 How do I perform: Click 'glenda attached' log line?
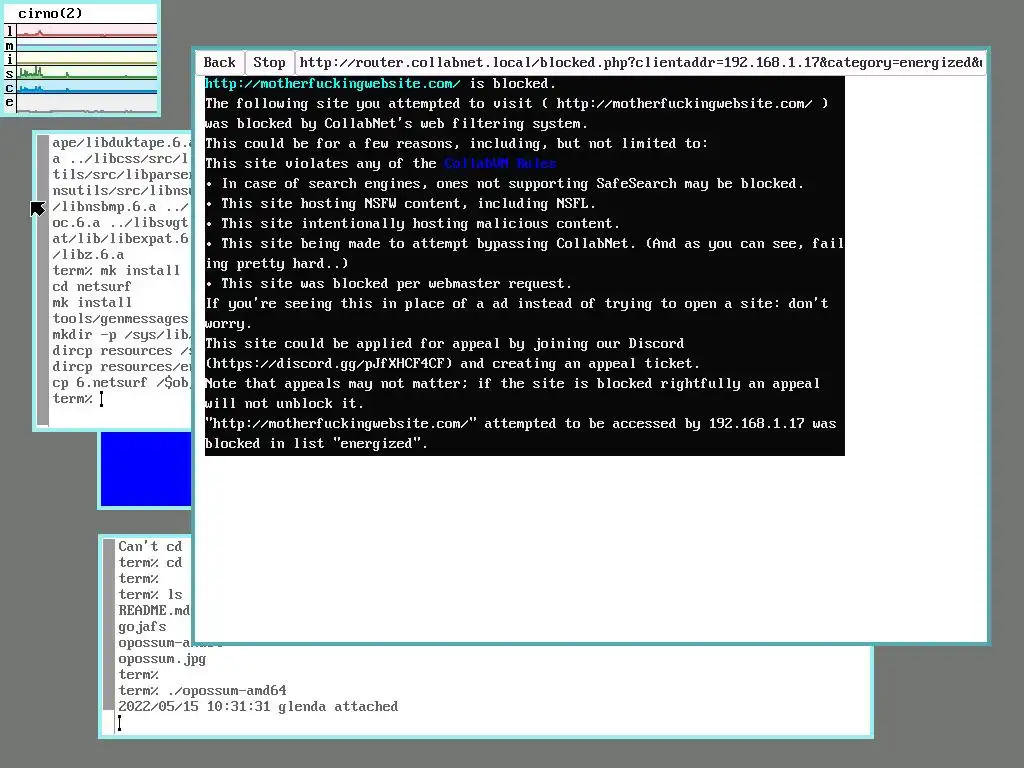click(258, 707)
